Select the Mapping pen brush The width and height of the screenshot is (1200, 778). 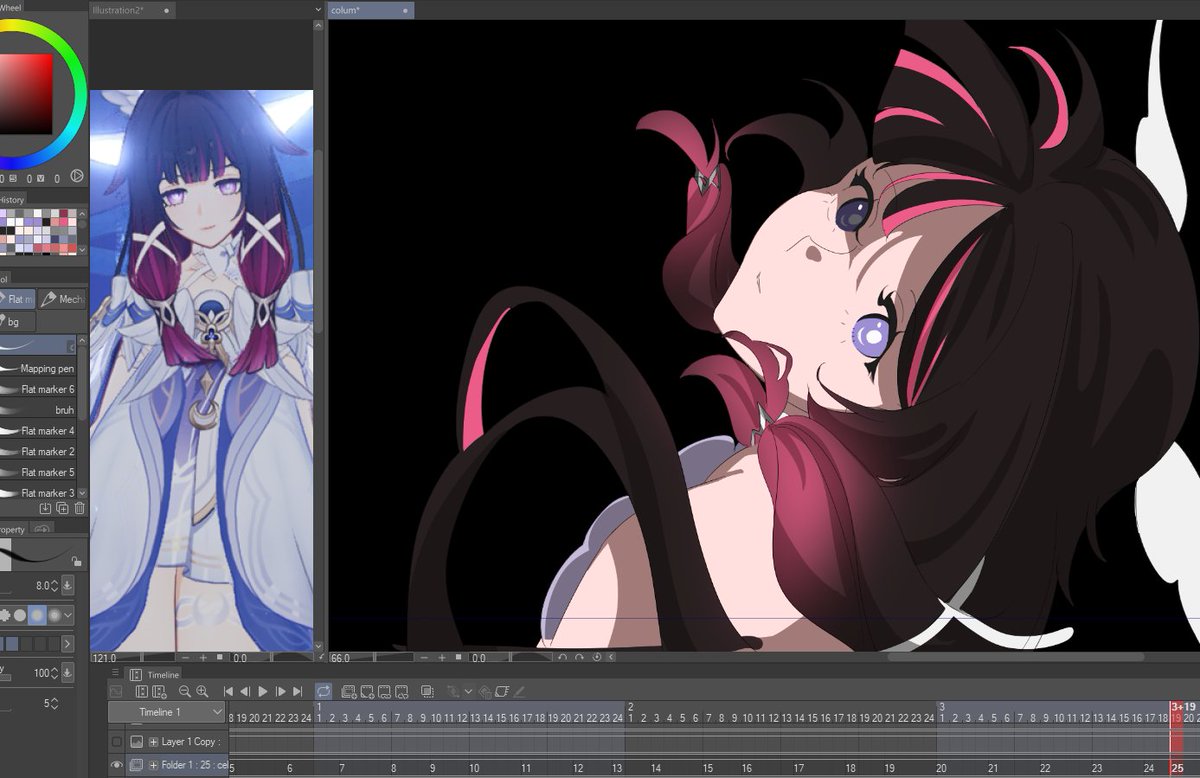tap(38, 369)
